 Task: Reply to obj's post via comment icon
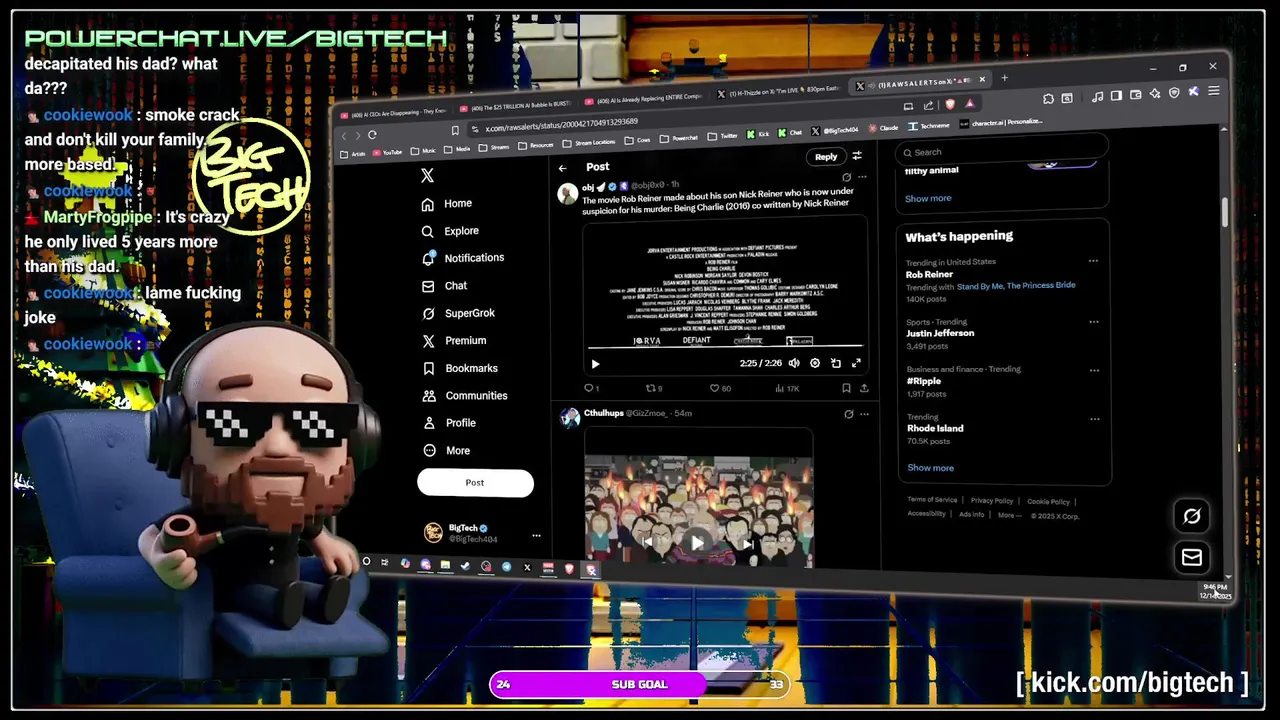coord(591,388)
